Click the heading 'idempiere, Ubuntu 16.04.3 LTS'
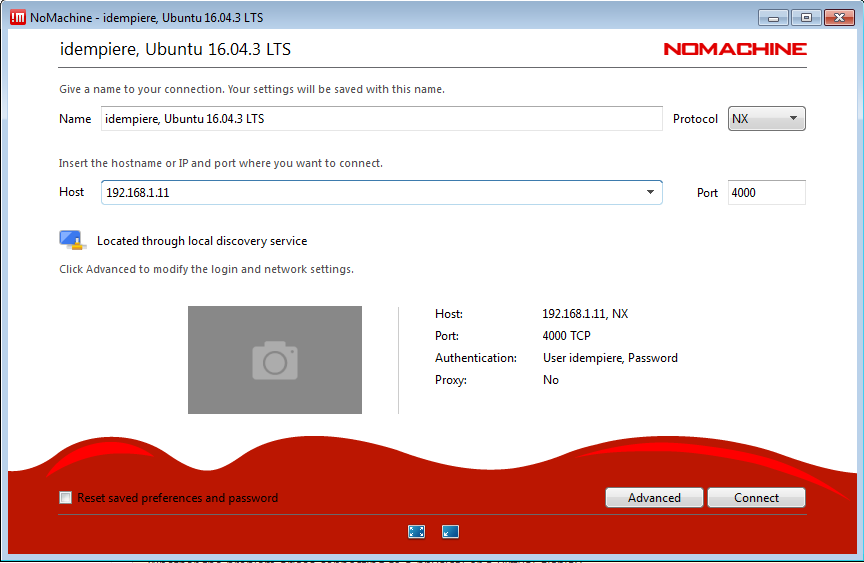The image size is (864, 563). (175, 49)
